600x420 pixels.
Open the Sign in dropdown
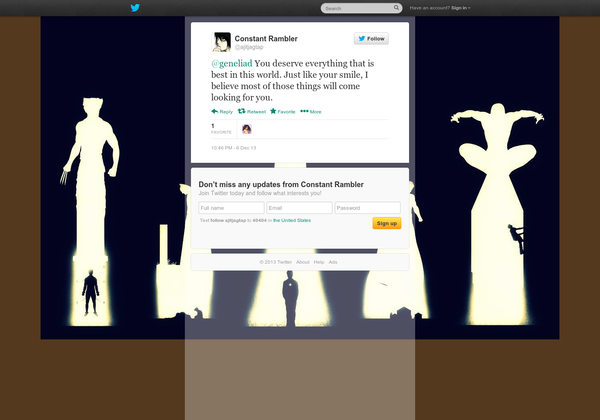click(461, 8)
